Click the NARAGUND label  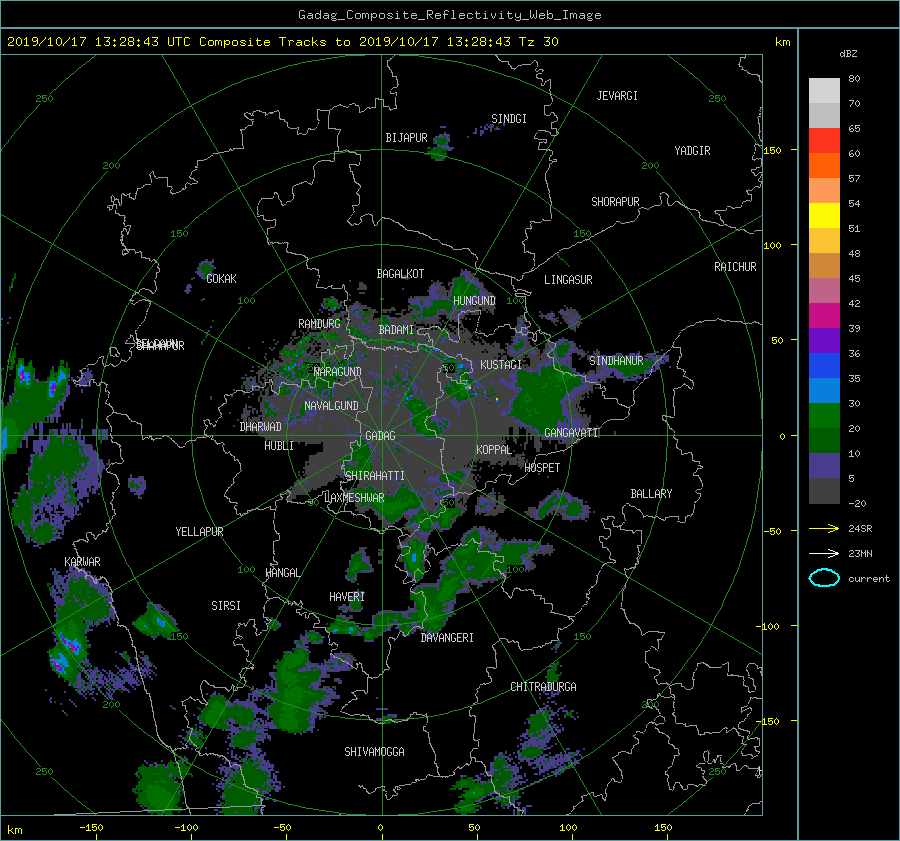click(338, 372)
